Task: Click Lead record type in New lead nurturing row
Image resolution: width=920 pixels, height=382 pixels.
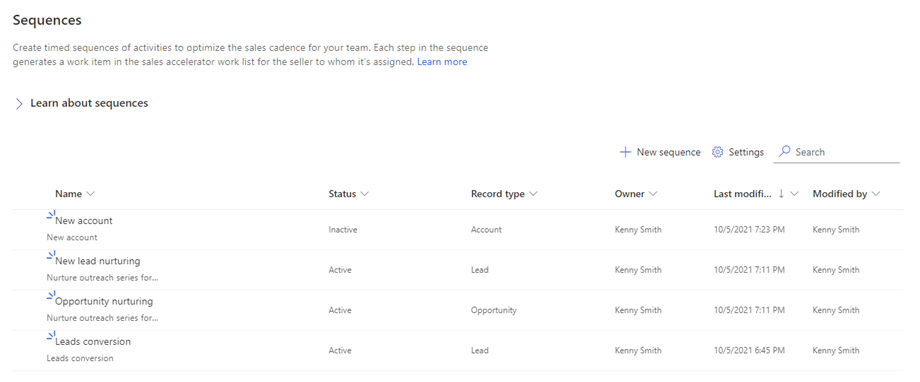Action: [480, 271]
